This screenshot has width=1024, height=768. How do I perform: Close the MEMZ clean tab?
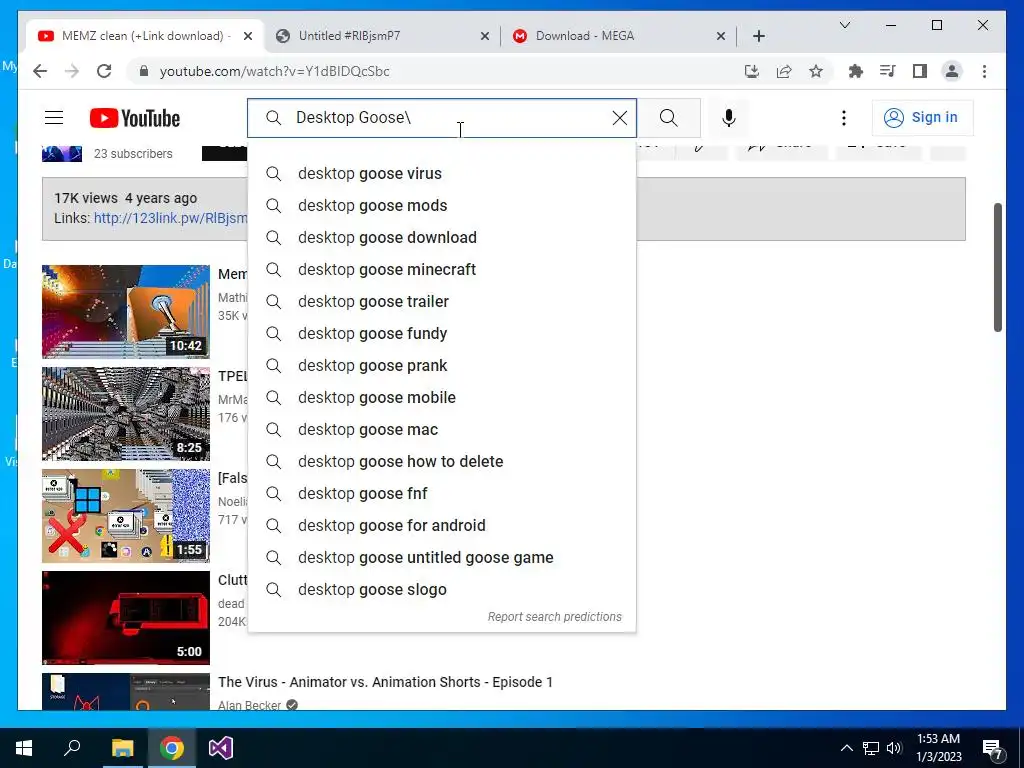click(248, 36)
